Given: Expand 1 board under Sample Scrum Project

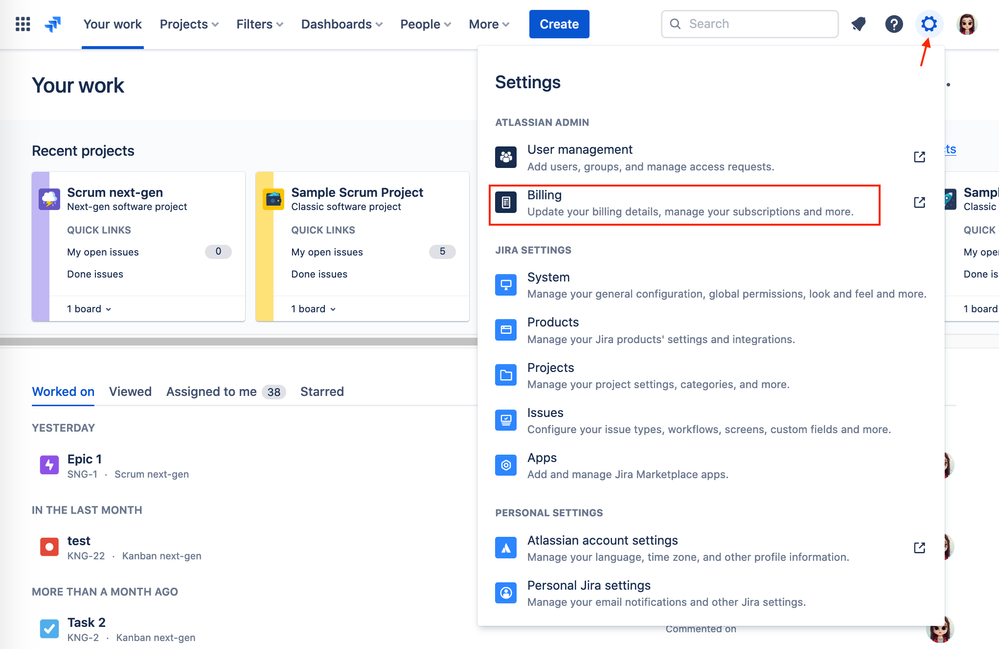Looking at the screenshot, I should tap(313, 309).
